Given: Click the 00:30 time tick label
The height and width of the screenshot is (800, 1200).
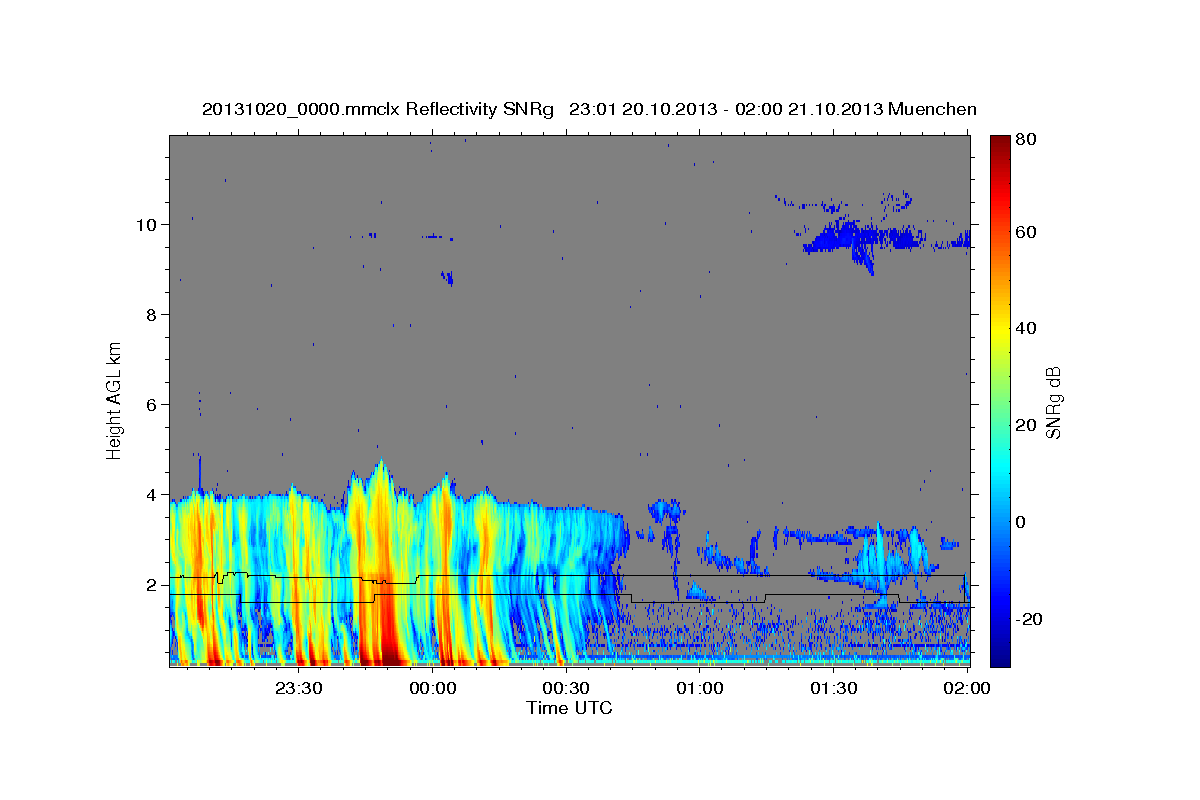Looking at the screenshot, I should [566, 689].
